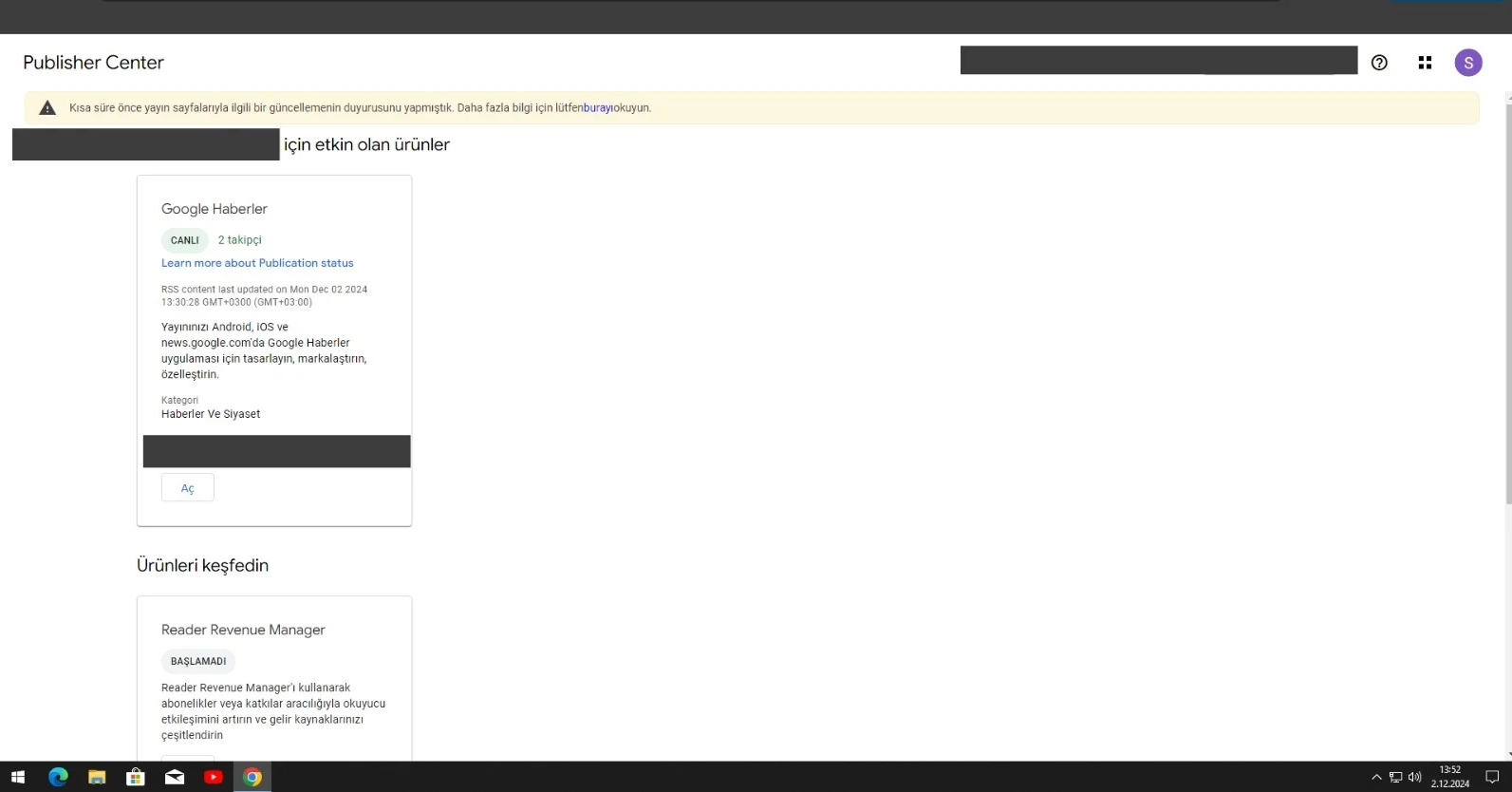Click the Reader Revenue Manager description text
Image resolution: width=1512 pixels, height=792 pixels.
[x=273, y=711]
